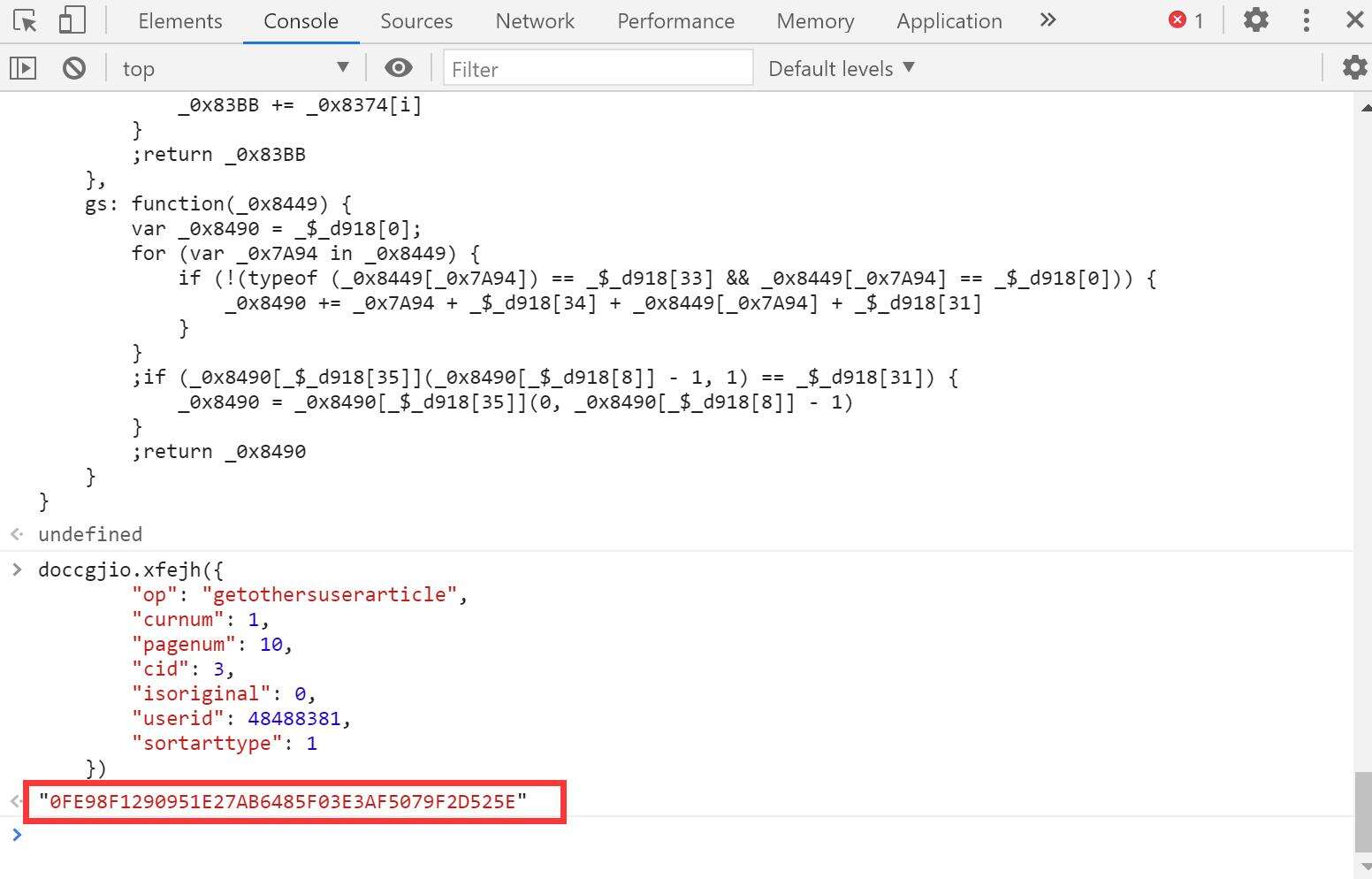Open the top JavaScript context dropdown
This screenshot has height=879, width=1372.
coord(235,68)
